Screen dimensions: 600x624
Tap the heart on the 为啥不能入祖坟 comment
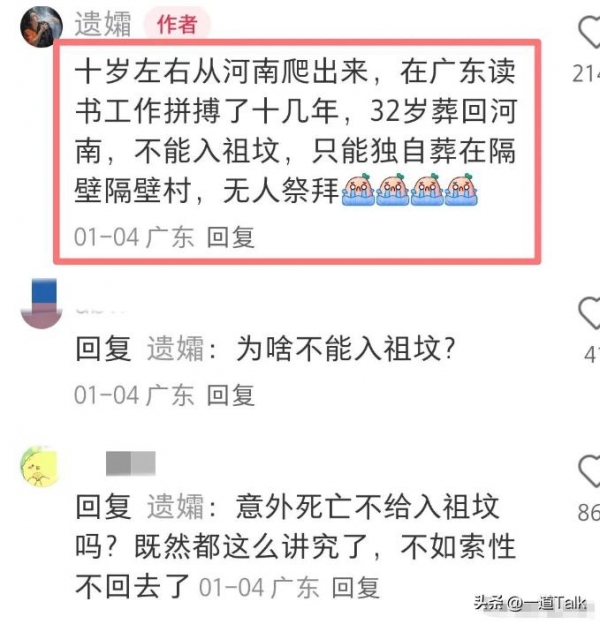point(590,313)
